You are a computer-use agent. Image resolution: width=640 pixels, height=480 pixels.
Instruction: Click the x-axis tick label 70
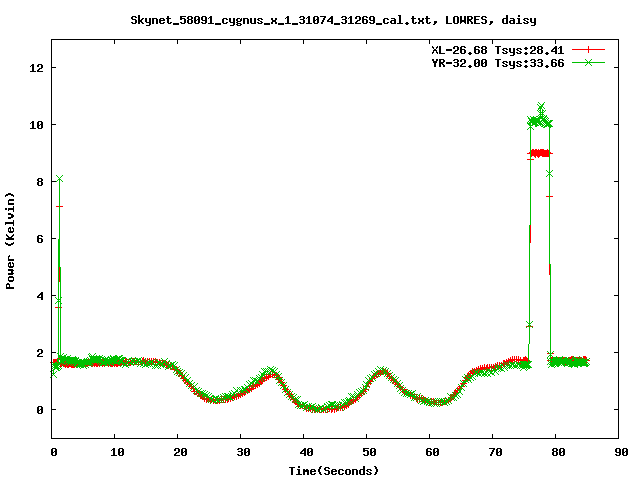click(495, 452)
